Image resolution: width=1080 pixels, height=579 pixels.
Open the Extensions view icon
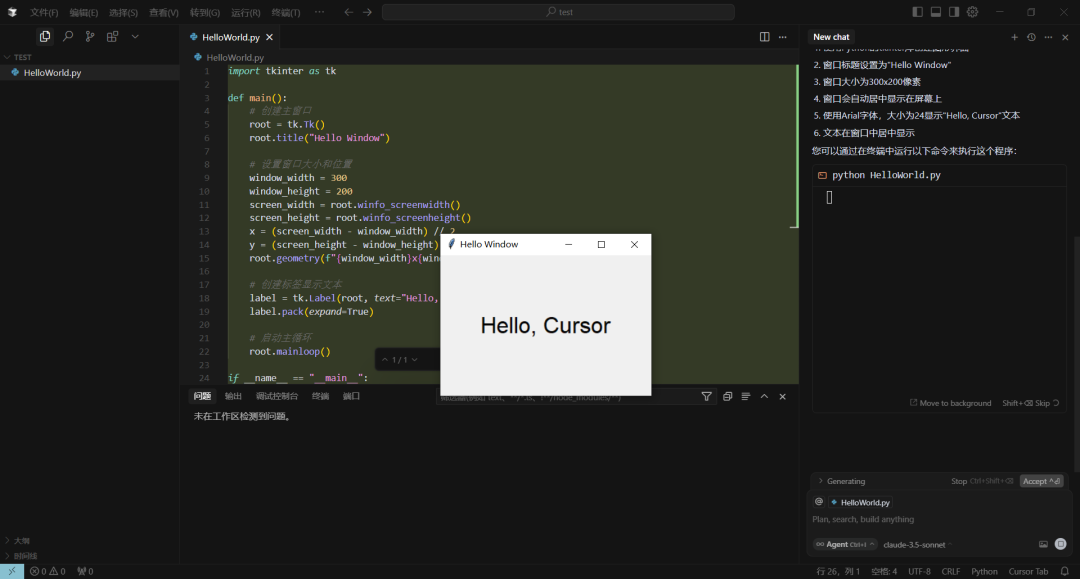click(x=112, y=36)
